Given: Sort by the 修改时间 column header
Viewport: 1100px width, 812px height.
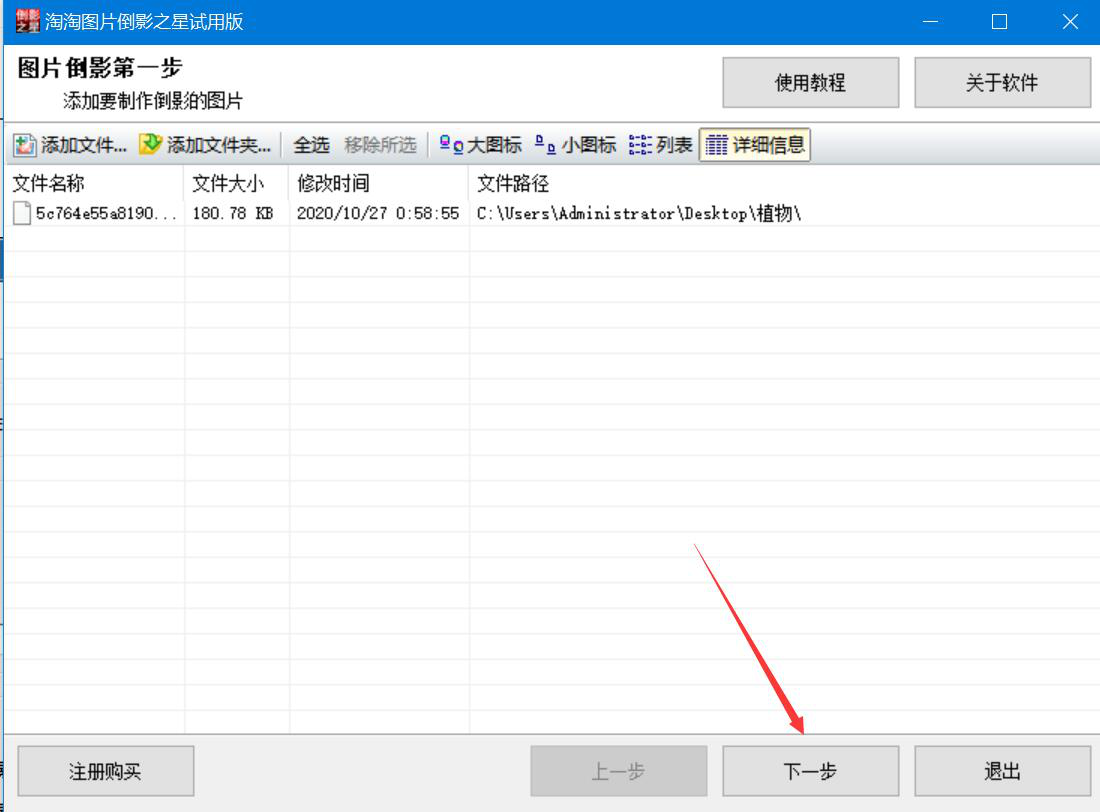Looking at the screenshot, I should coord(379,184).
